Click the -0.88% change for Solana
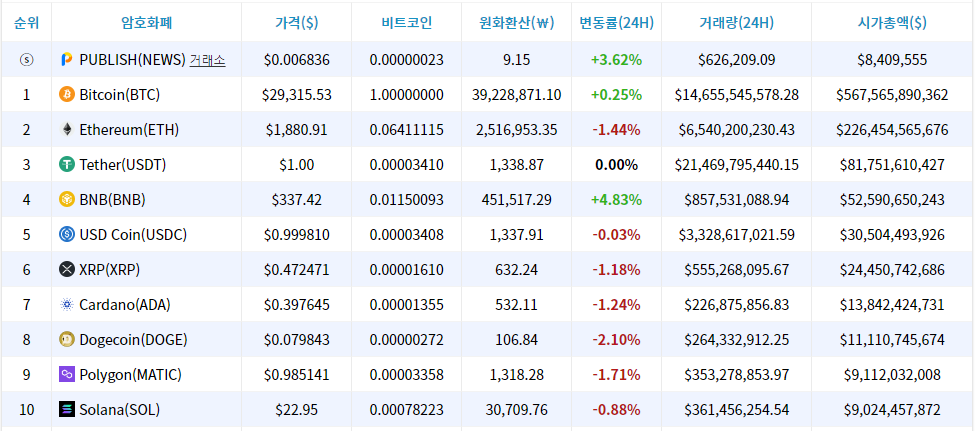Screen dimensions: 977x431 (616, 409)
